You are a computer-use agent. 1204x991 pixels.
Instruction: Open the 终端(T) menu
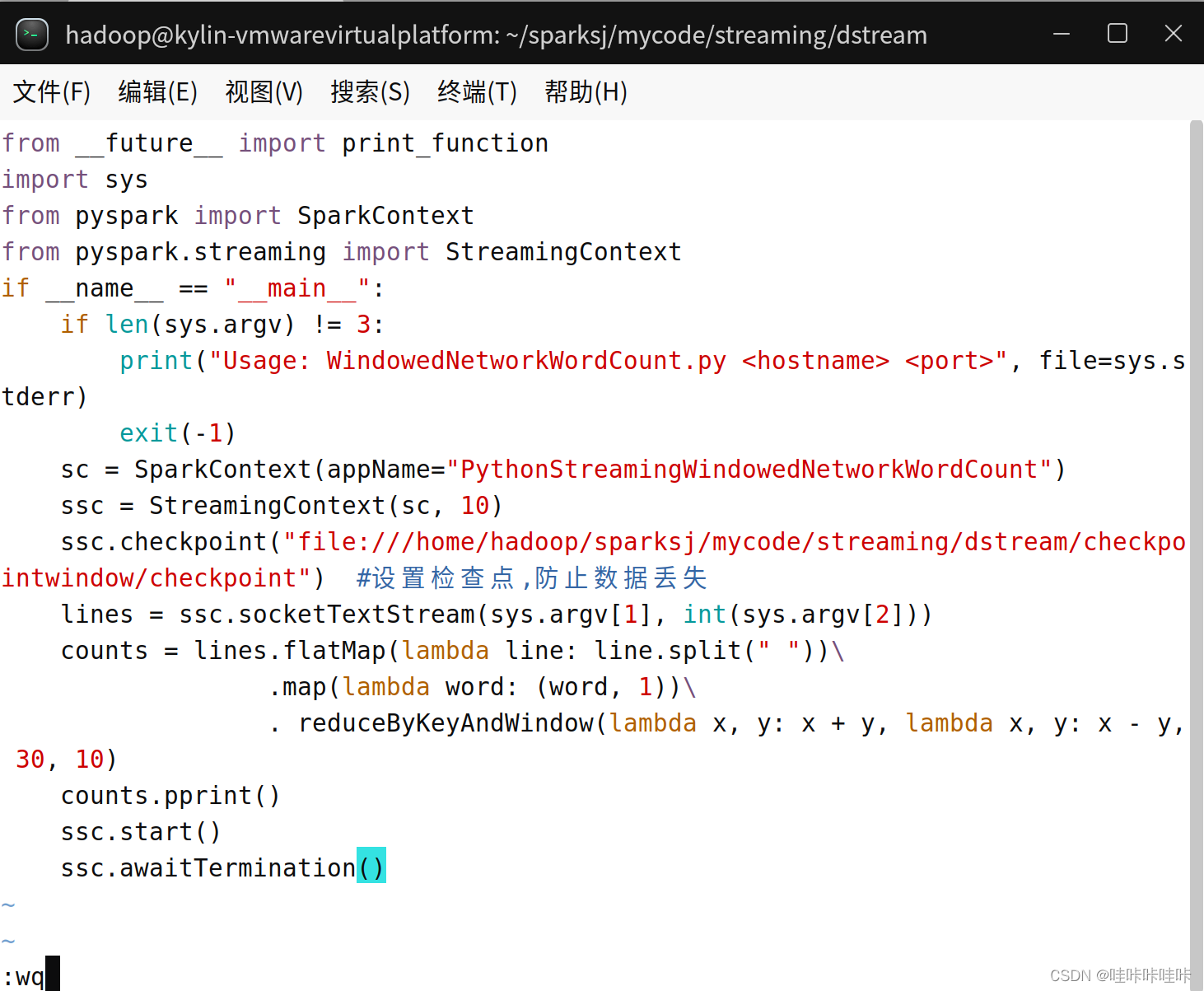[476, 92]
